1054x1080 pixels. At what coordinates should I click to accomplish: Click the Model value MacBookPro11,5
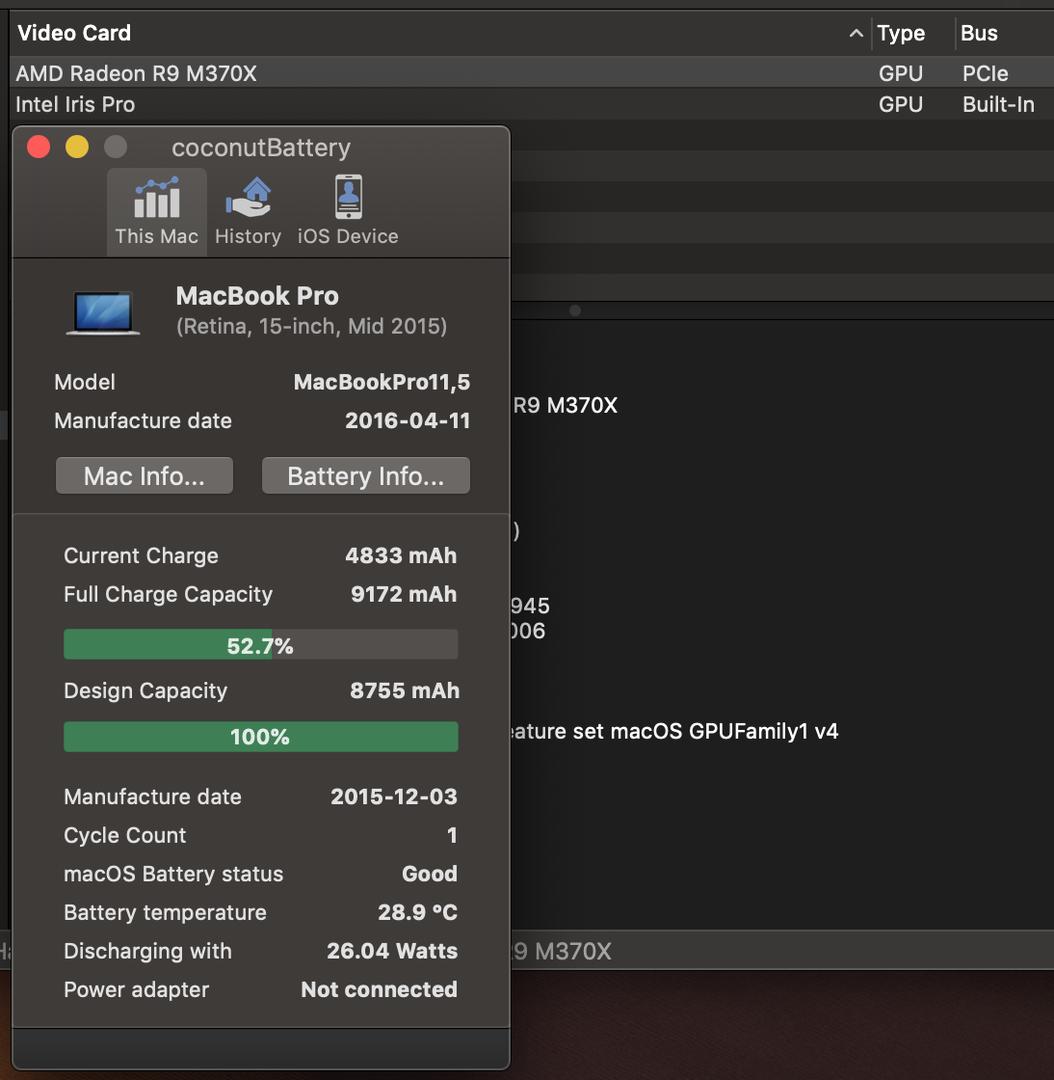(x=382, y=382)
